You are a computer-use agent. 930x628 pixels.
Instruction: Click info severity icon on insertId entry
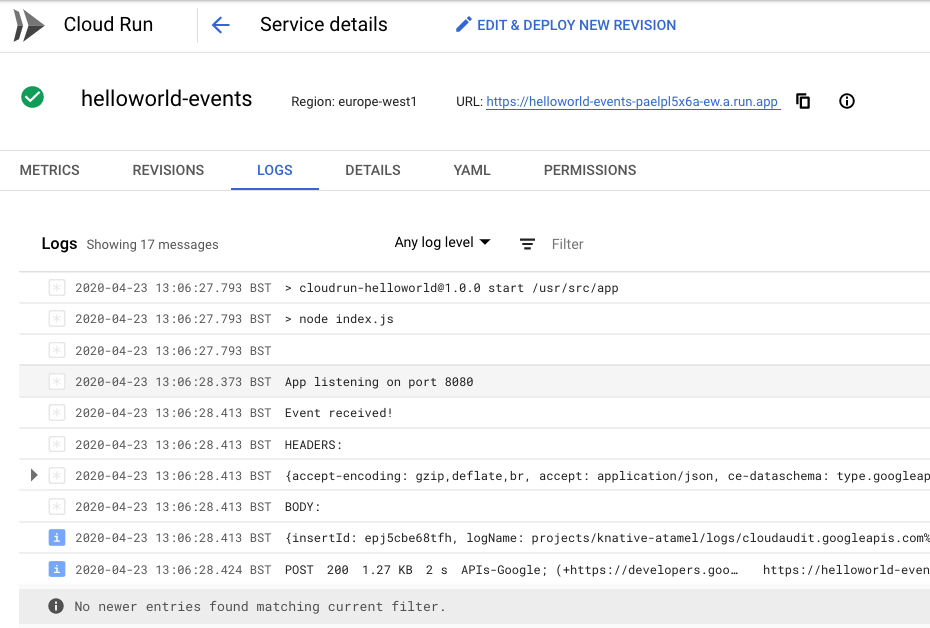[x=57, y=538]
